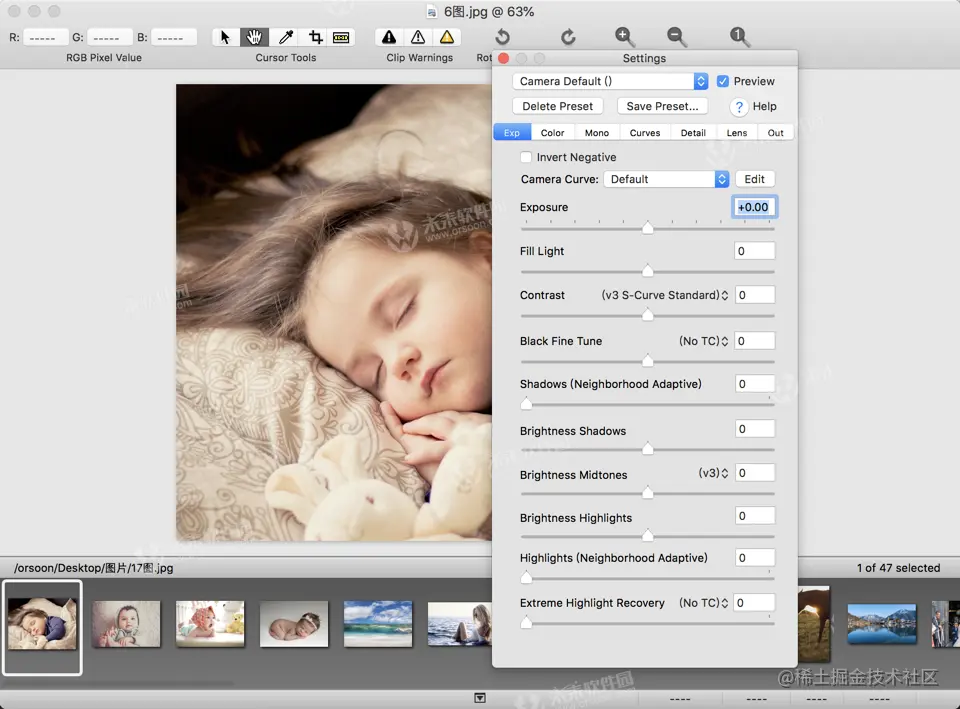Screen dimensions: 960x709
Task: Click the Save Preset button
Action: [x=662, y=106]
